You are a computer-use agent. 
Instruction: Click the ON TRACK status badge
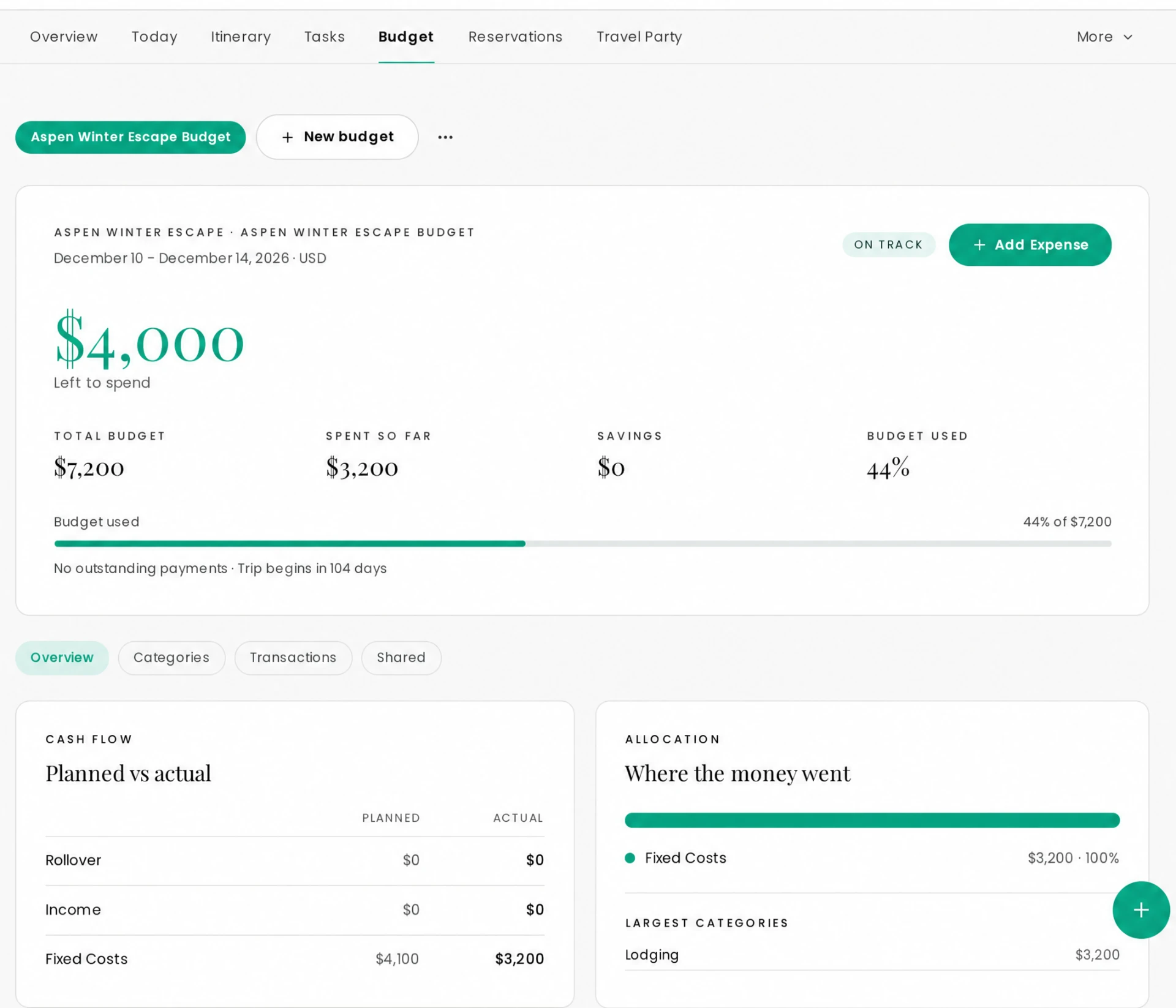point(889,245)
